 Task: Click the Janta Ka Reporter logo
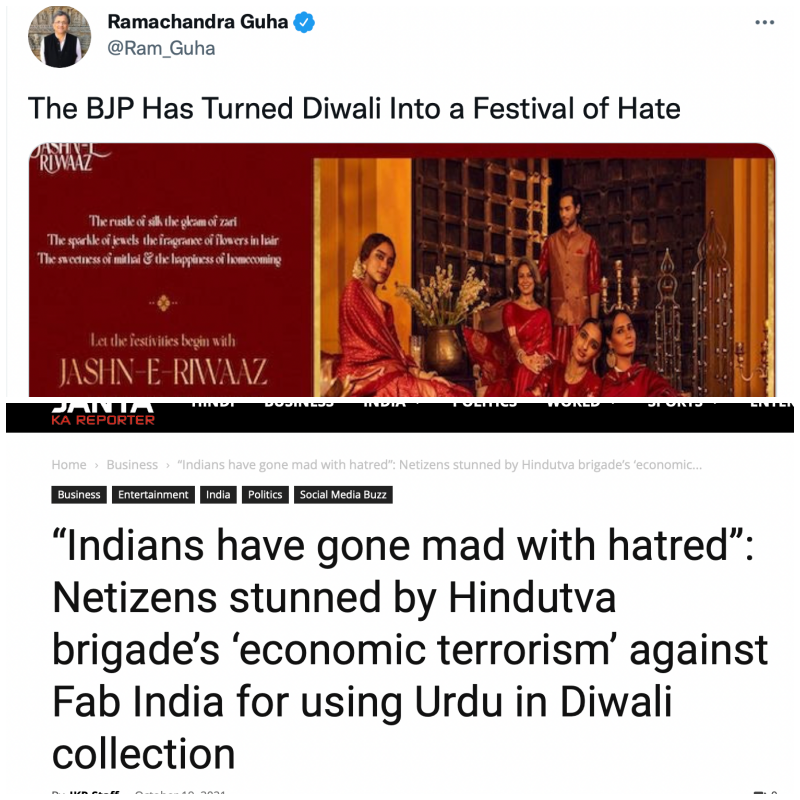(x=103, y=415)
